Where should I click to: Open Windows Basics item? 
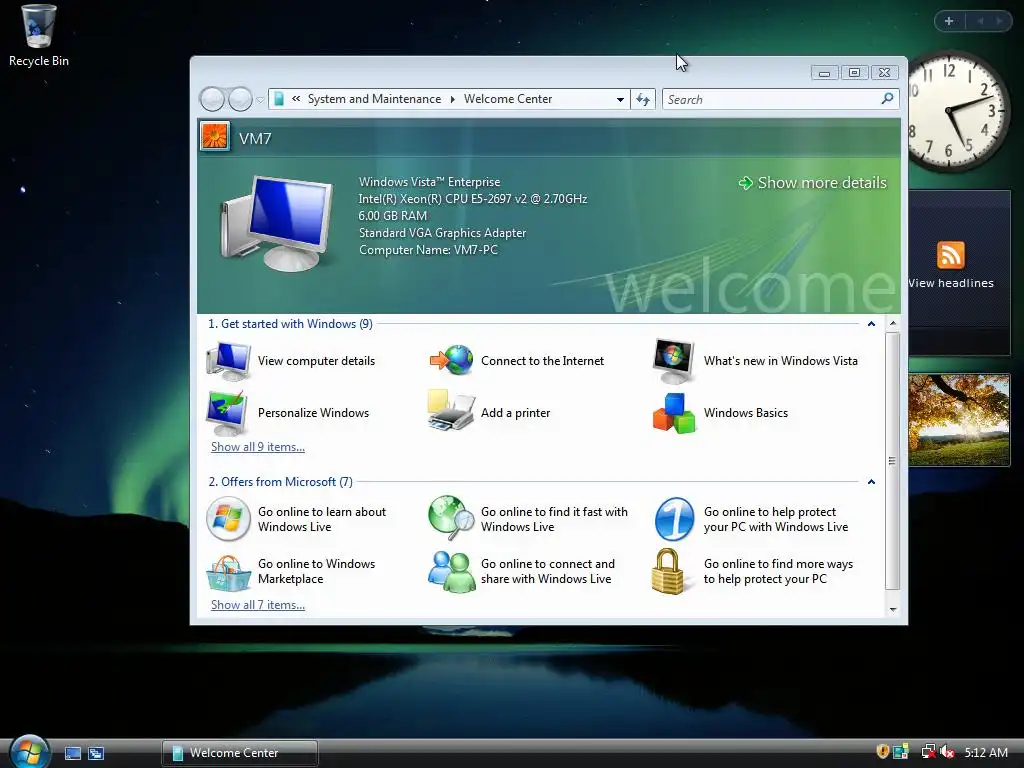[x=720, y=413]
